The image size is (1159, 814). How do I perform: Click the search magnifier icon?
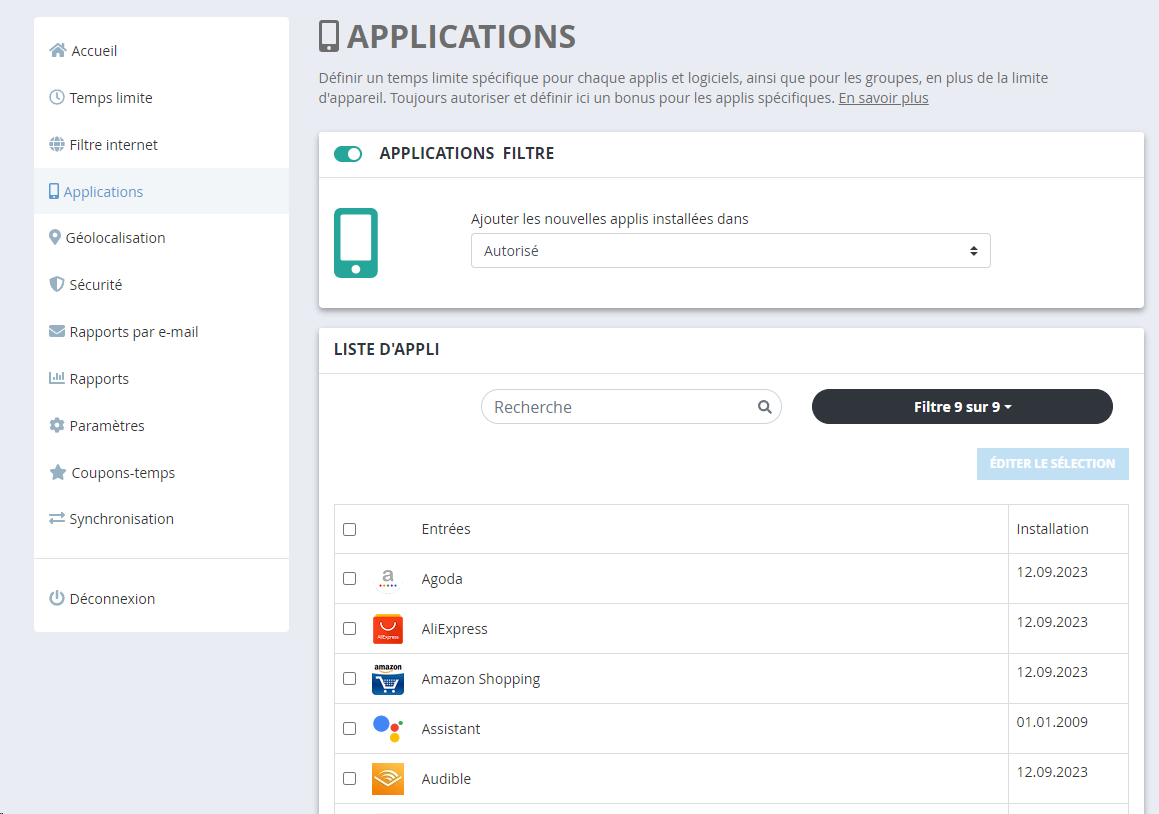coord(765,407)
